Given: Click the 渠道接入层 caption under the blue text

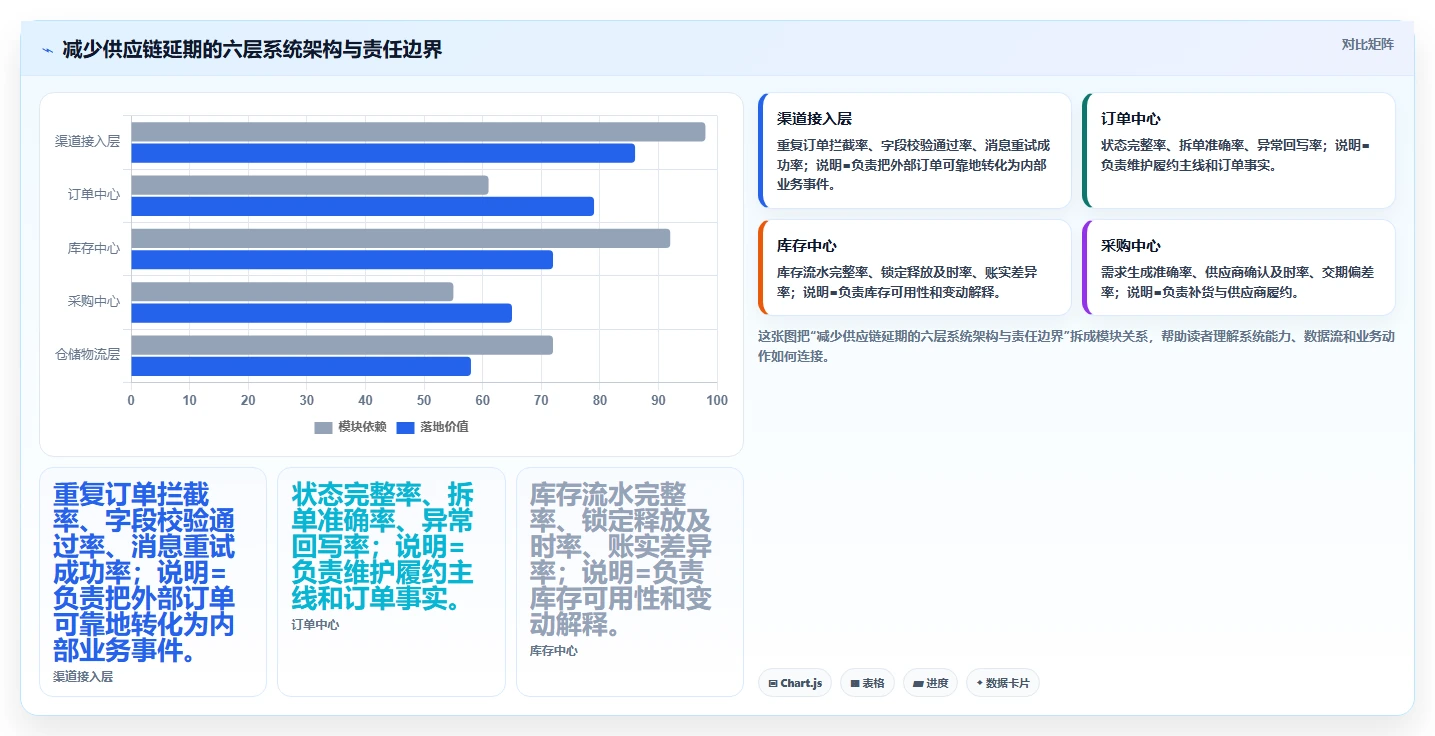Looking at the screenshot, I should click(83, 677).
